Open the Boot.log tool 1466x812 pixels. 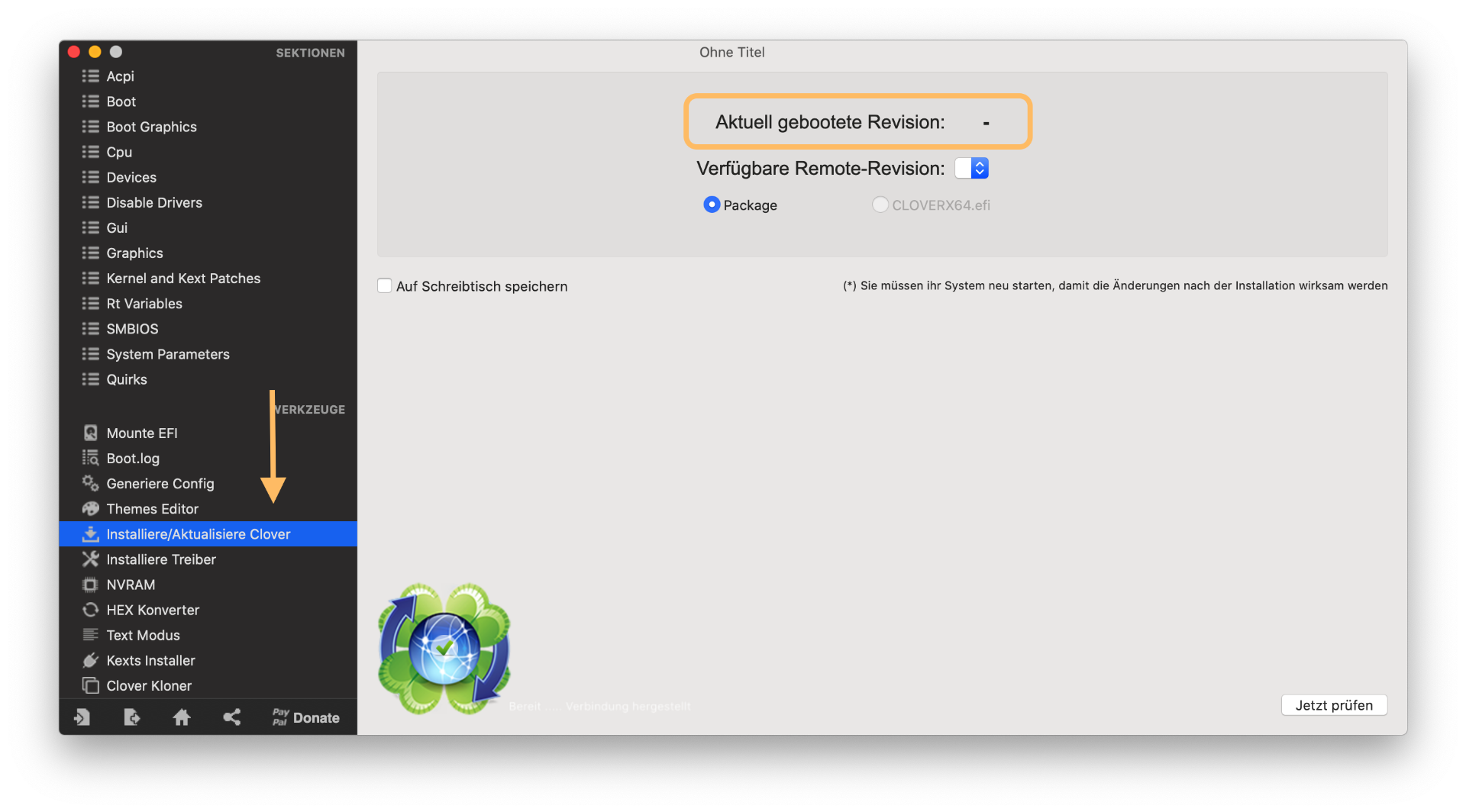click(208, 458)
